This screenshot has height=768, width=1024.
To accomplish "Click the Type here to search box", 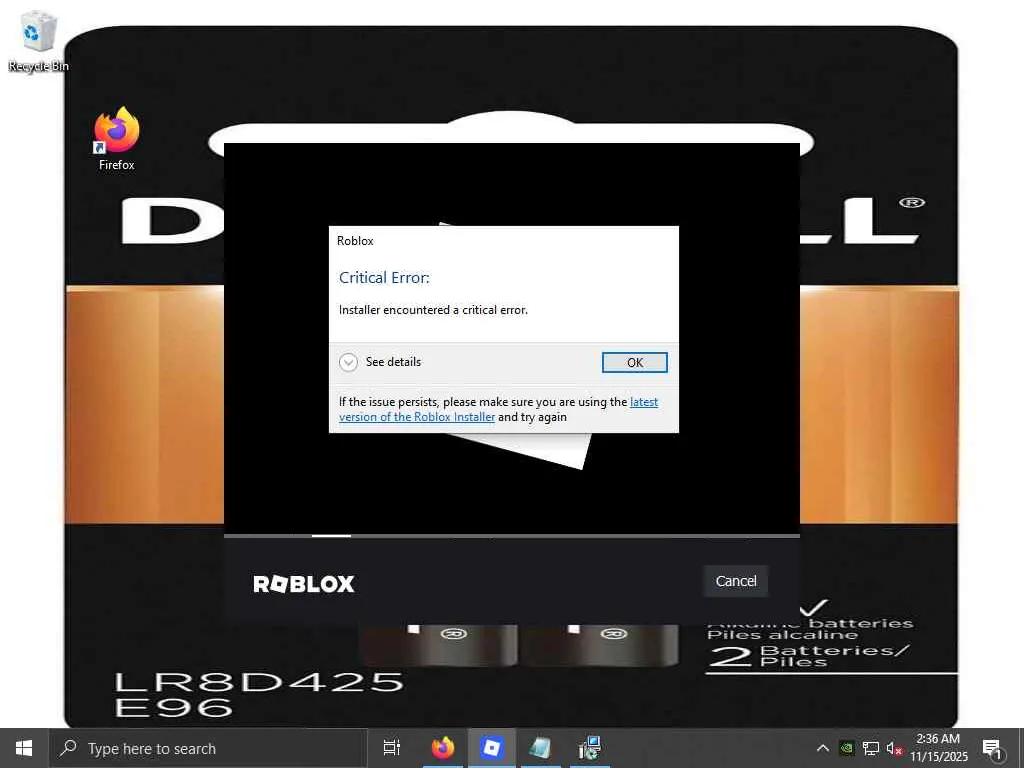I will click(x=208, y=748).
